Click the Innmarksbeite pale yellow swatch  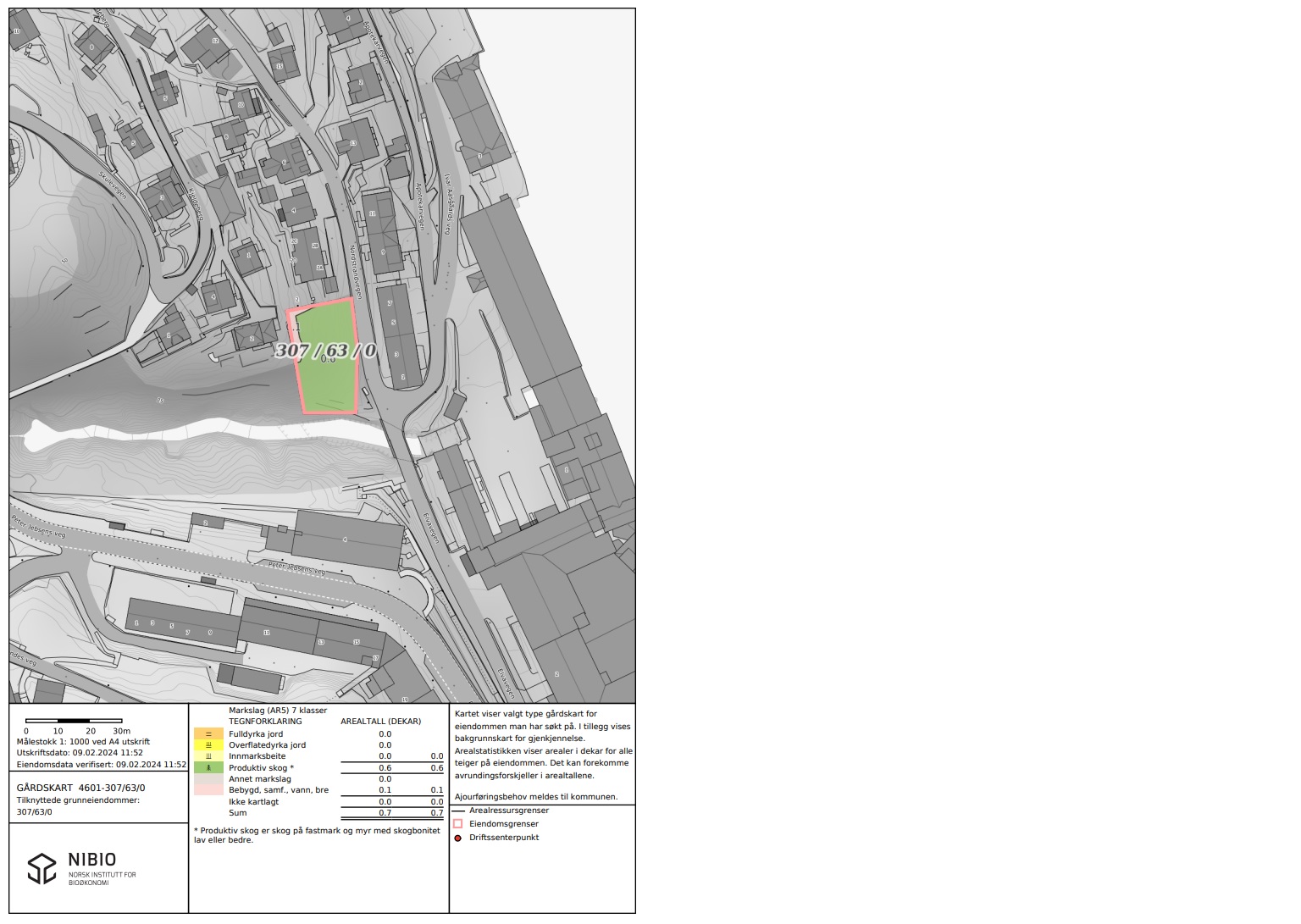[208, 756]
